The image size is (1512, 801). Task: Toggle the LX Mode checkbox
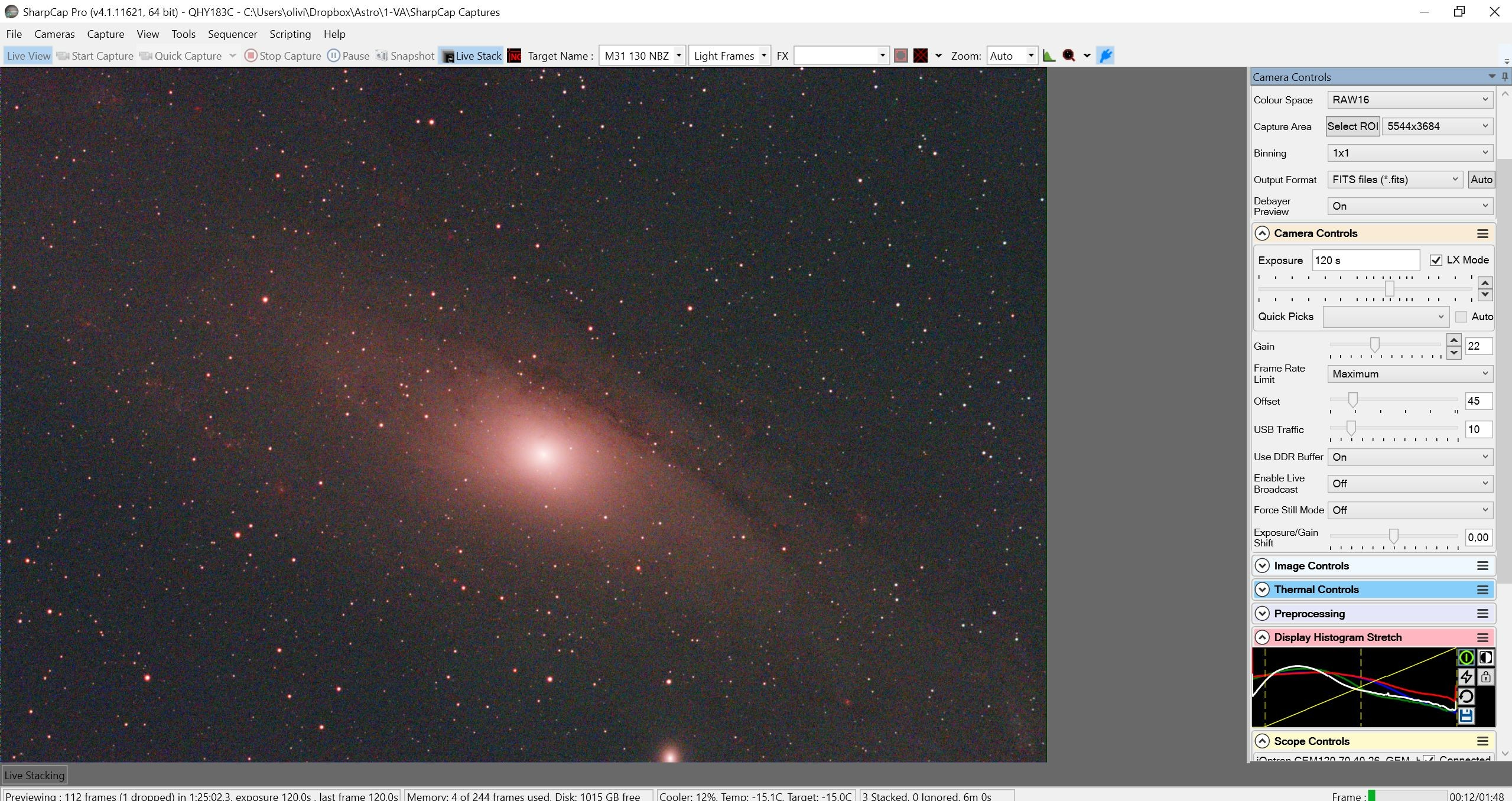[x=1436, y=260]
